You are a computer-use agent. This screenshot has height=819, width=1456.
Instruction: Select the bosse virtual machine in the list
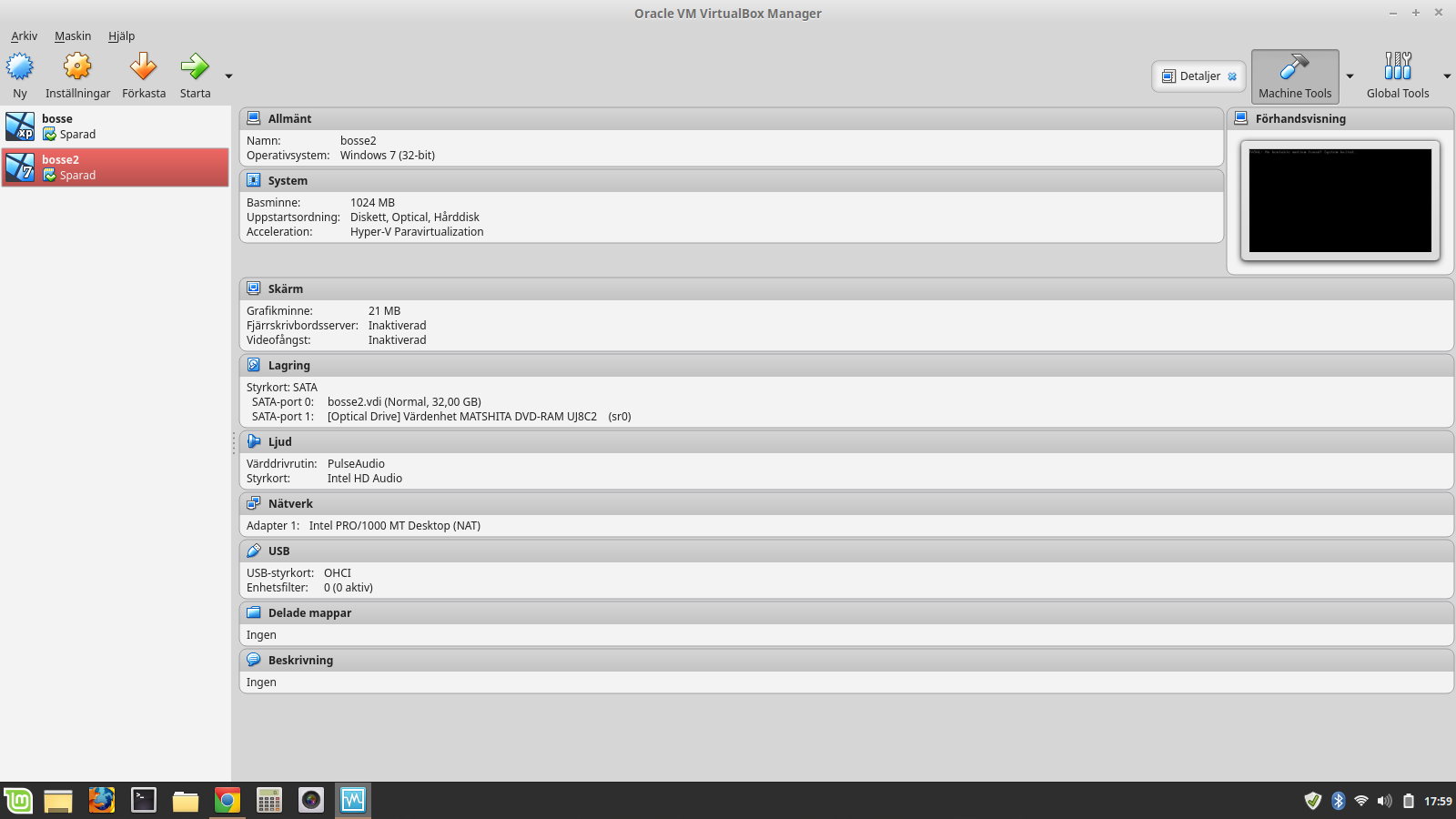[116, 126]
